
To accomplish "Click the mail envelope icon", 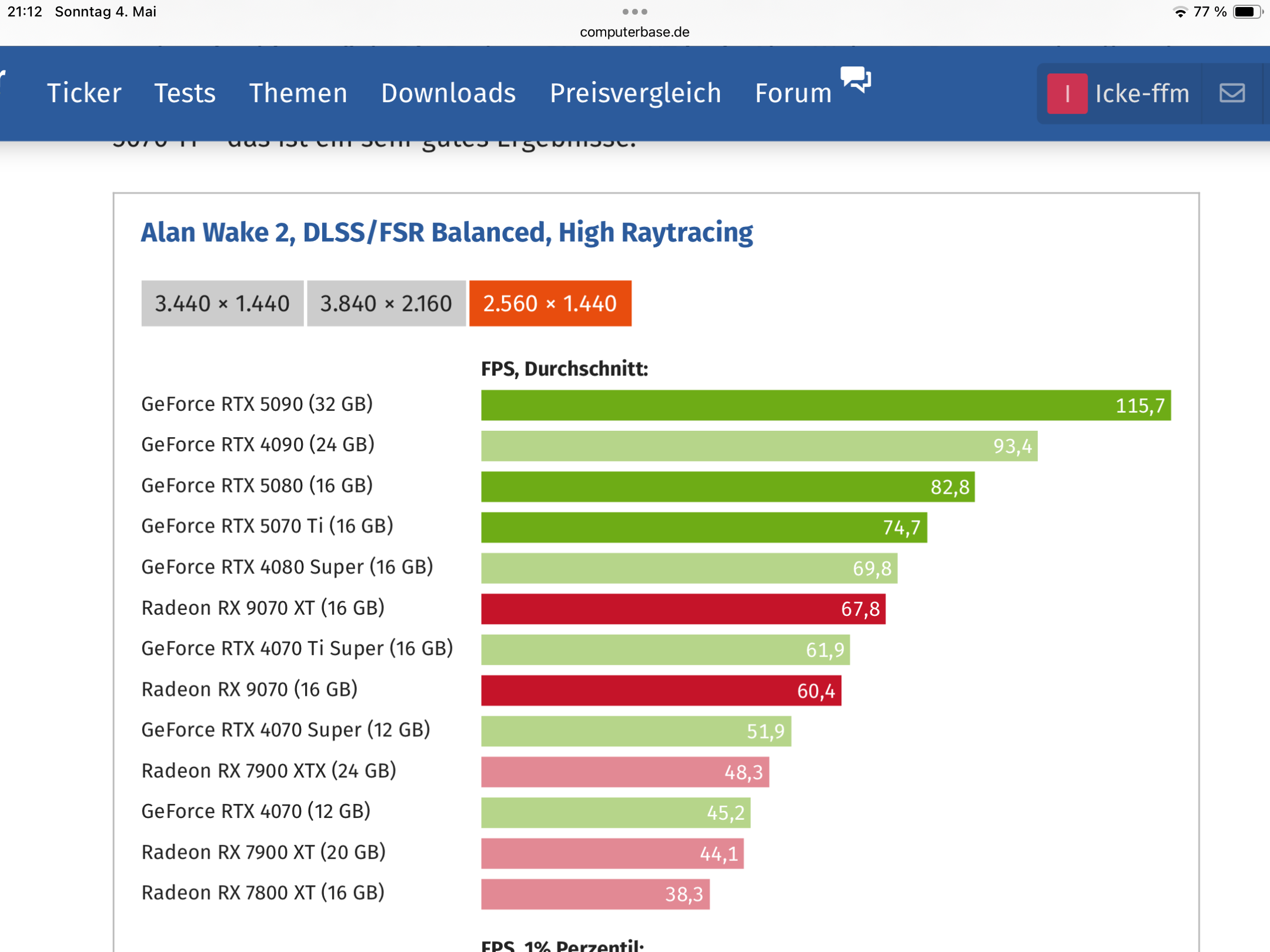I will click(1232, 93).
